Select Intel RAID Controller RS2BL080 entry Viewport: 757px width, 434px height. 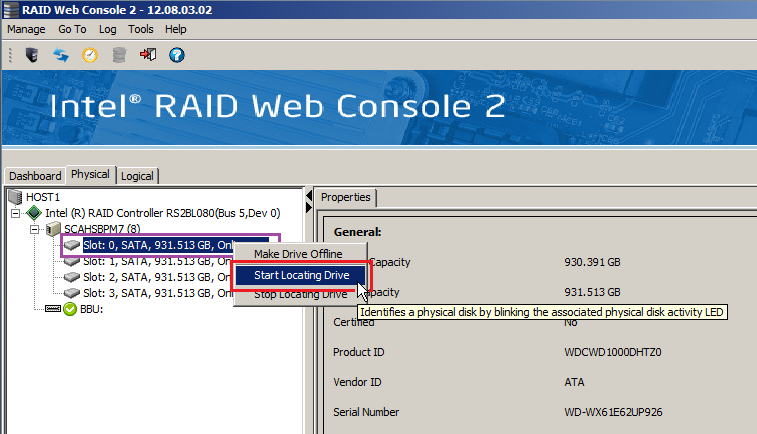(x=163, y=213)
